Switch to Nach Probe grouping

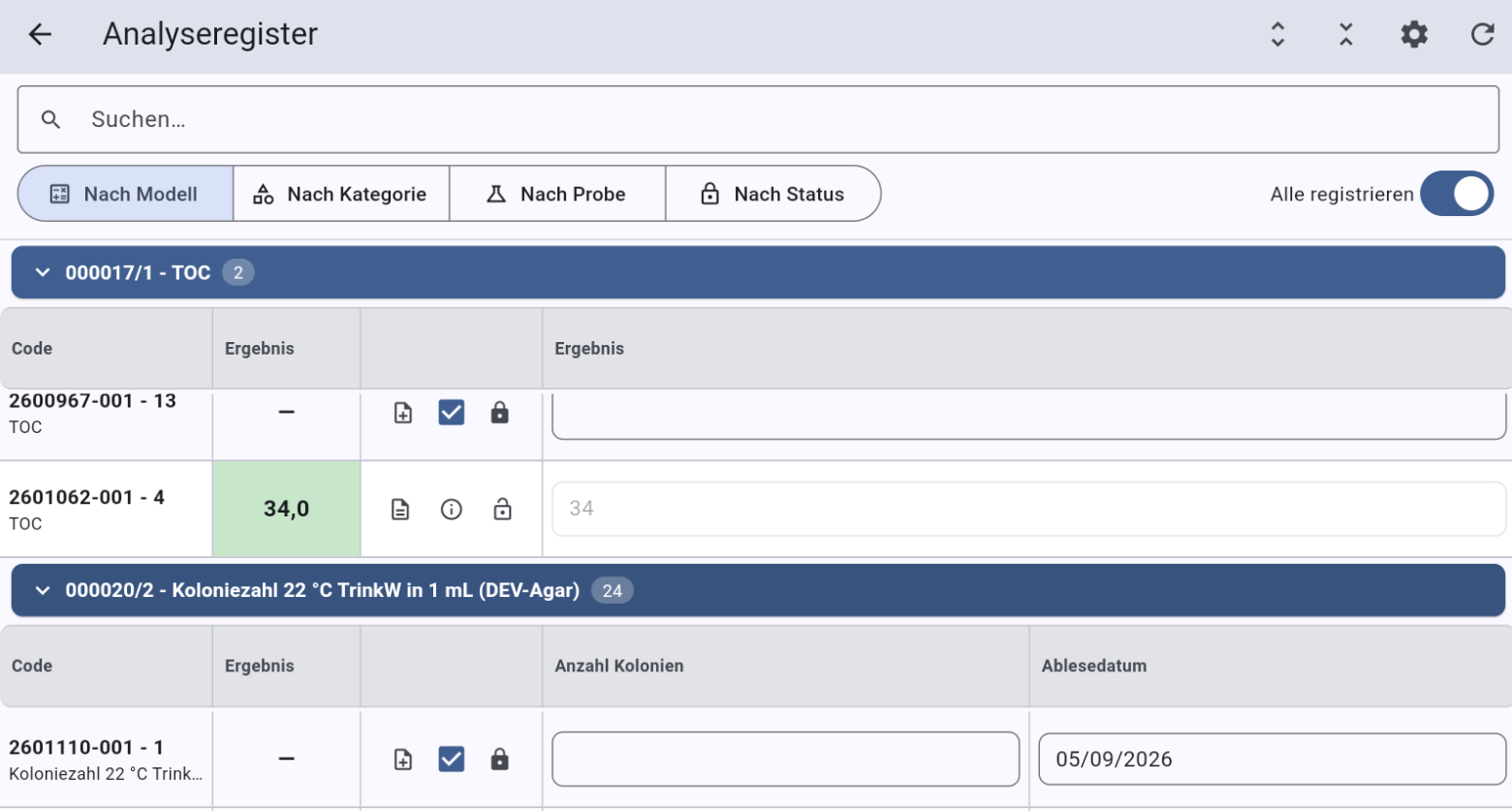click(557, 194)
